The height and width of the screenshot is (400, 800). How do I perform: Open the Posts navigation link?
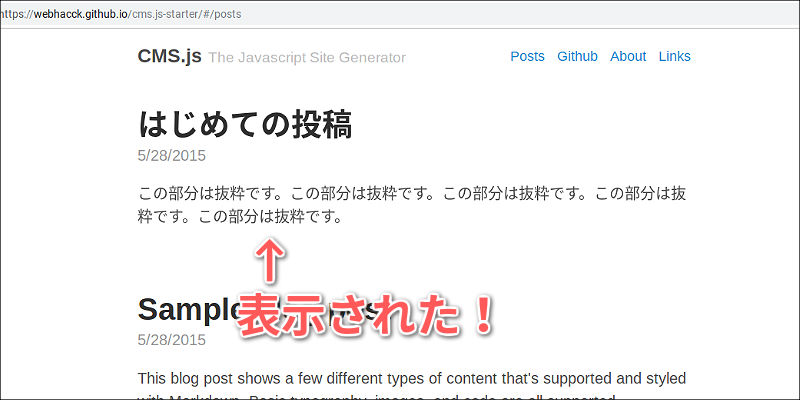click(x=528, y=56)
